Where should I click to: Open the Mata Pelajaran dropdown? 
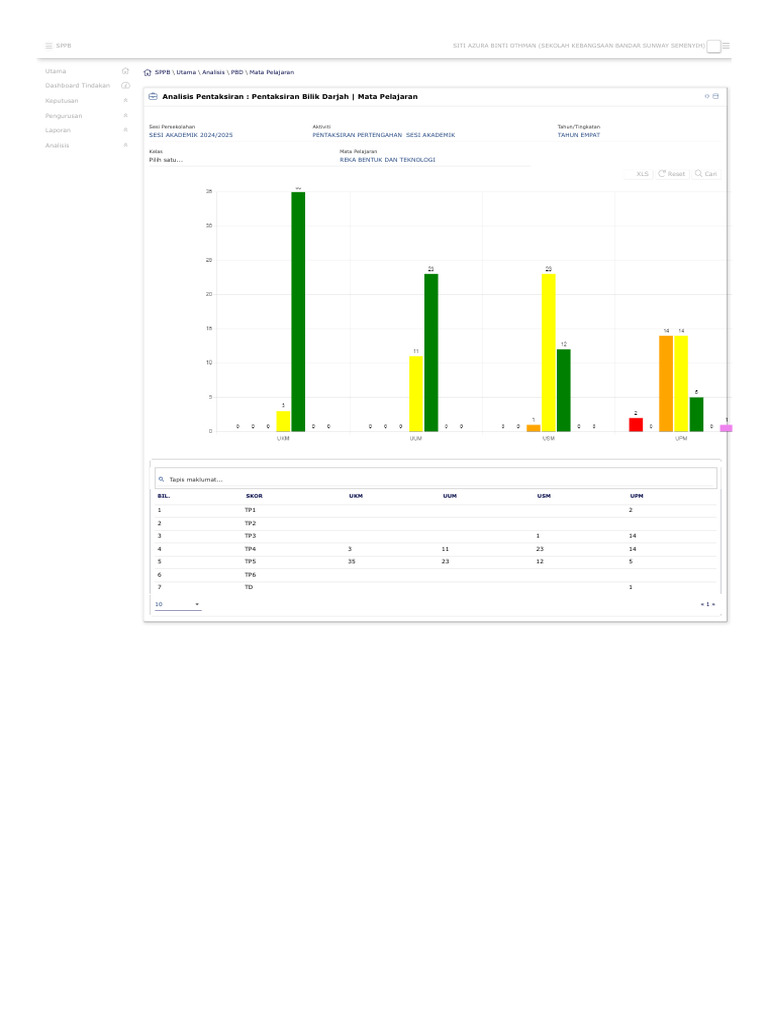[x=434, y=159]
